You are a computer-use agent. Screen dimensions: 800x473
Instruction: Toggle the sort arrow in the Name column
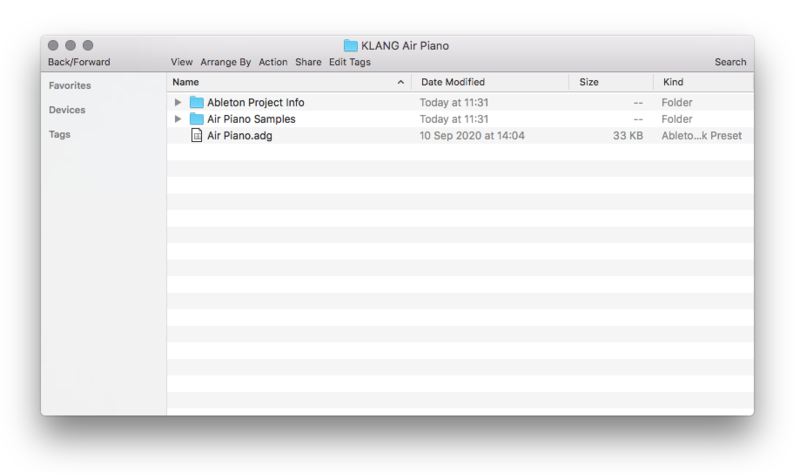(401, 82)
